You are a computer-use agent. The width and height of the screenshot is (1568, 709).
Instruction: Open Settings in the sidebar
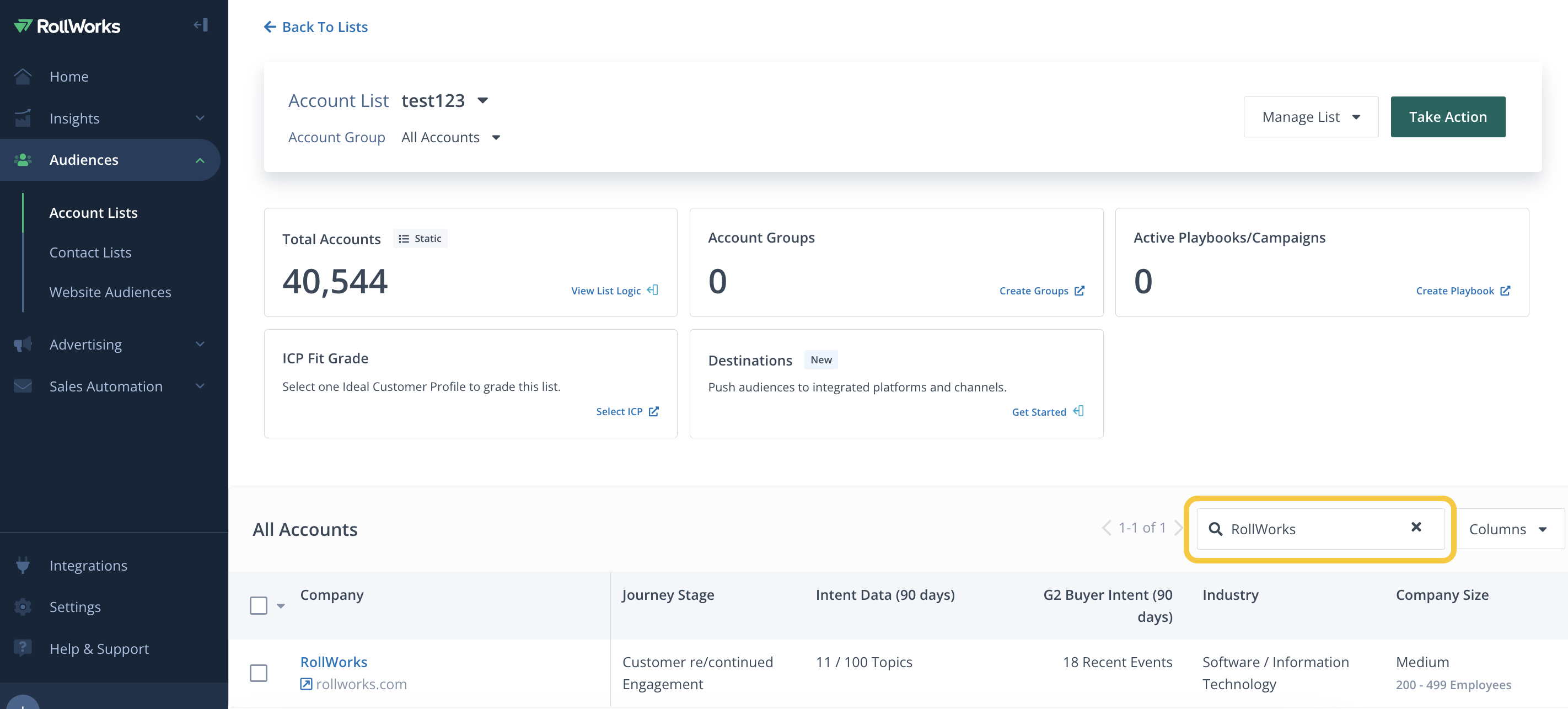coord(75,607)
